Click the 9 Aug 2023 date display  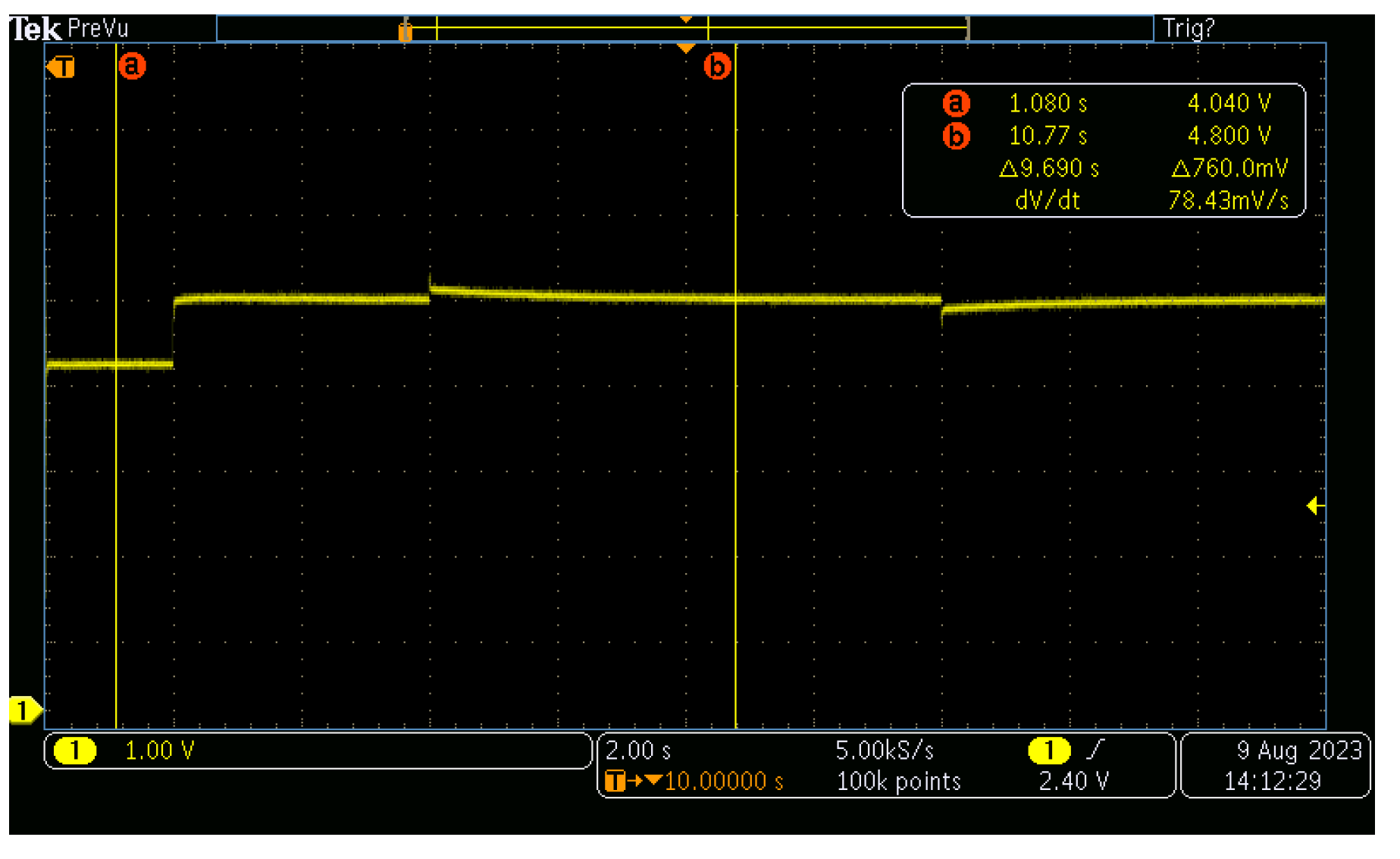[x=1299, y=751]
